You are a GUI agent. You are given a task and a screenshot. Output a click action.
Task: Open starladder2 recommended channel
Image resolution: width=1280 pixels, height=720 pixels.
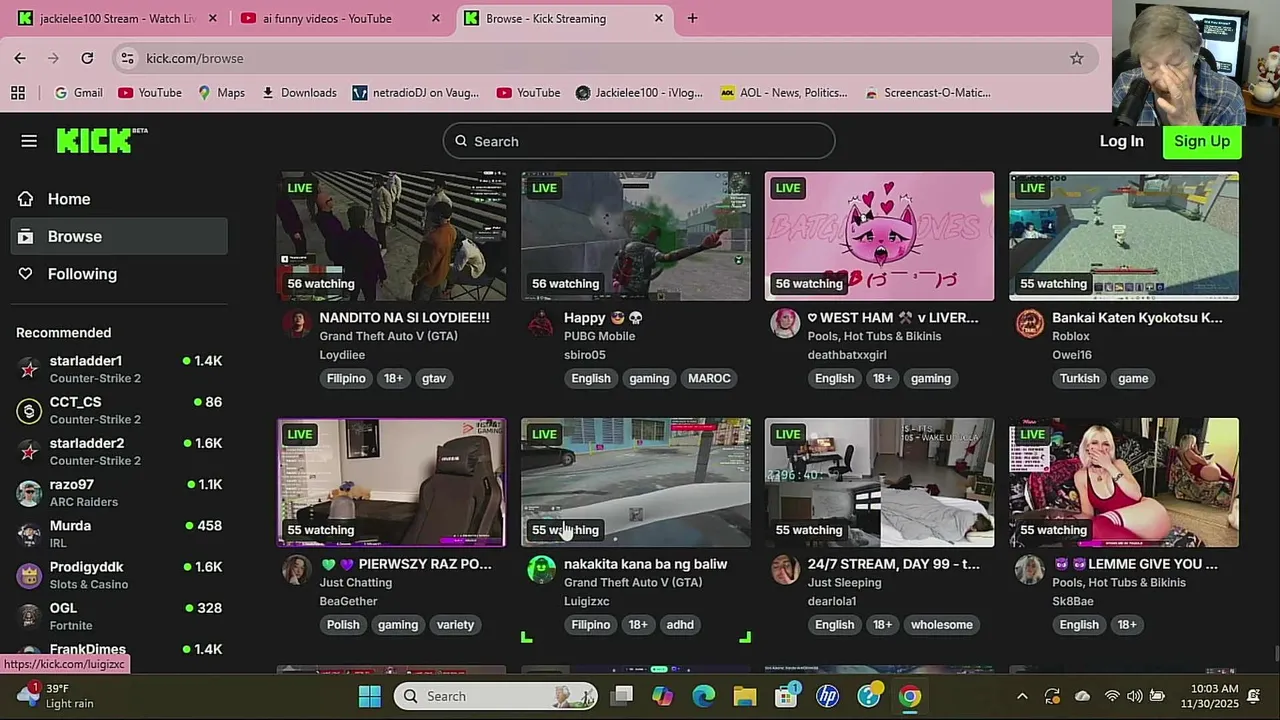tap(119, 451)
